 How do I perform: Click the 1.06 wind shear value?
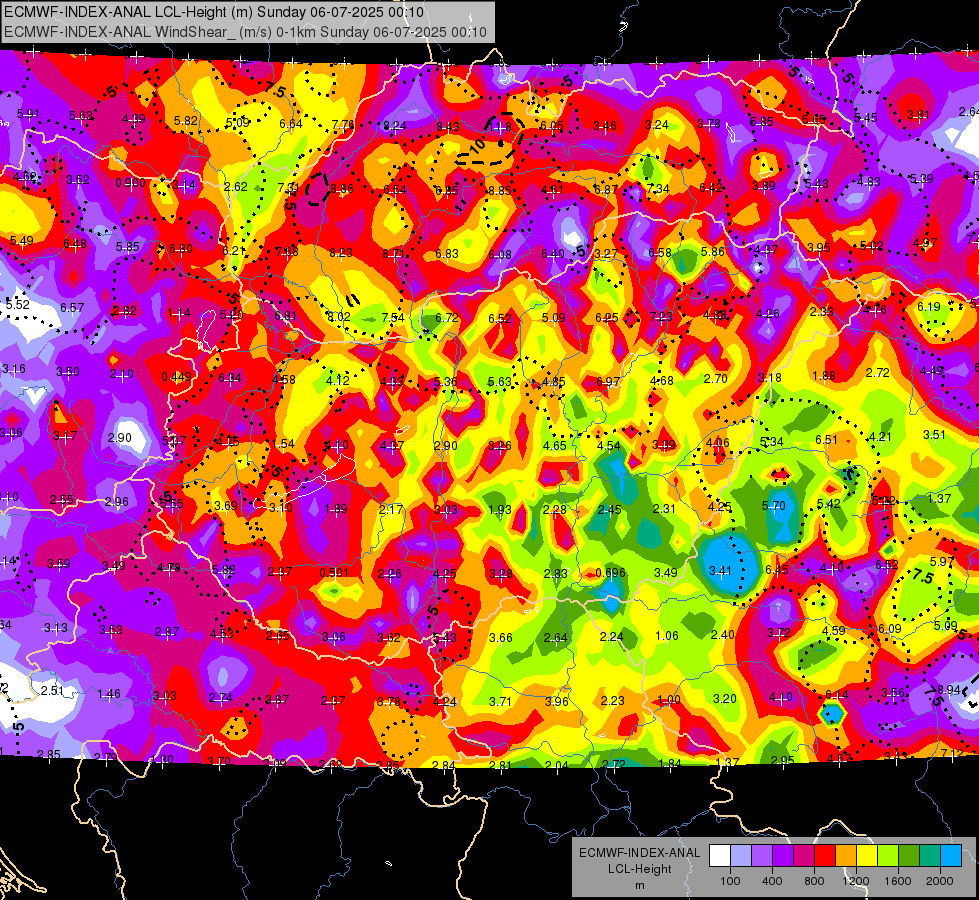(x=667, y=636)
